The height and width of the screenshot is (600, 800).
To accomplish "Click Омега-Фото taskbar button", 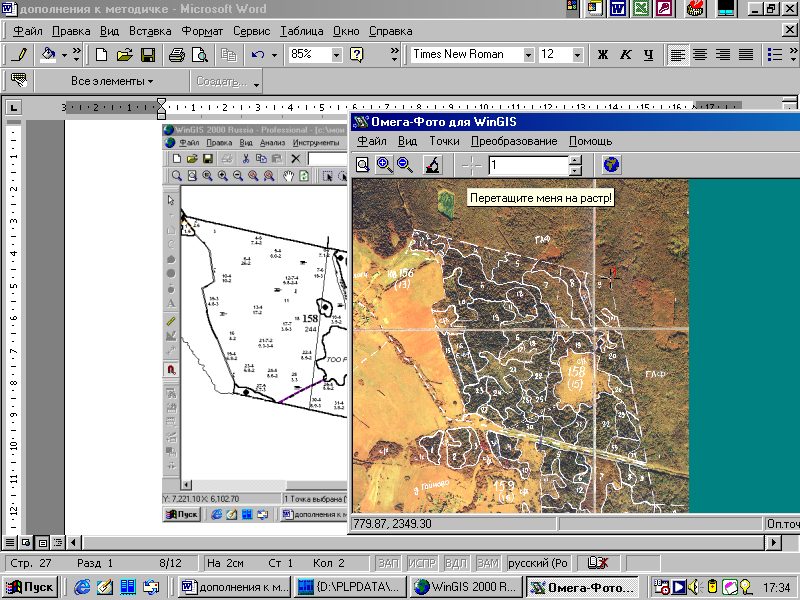I will 583,587.
